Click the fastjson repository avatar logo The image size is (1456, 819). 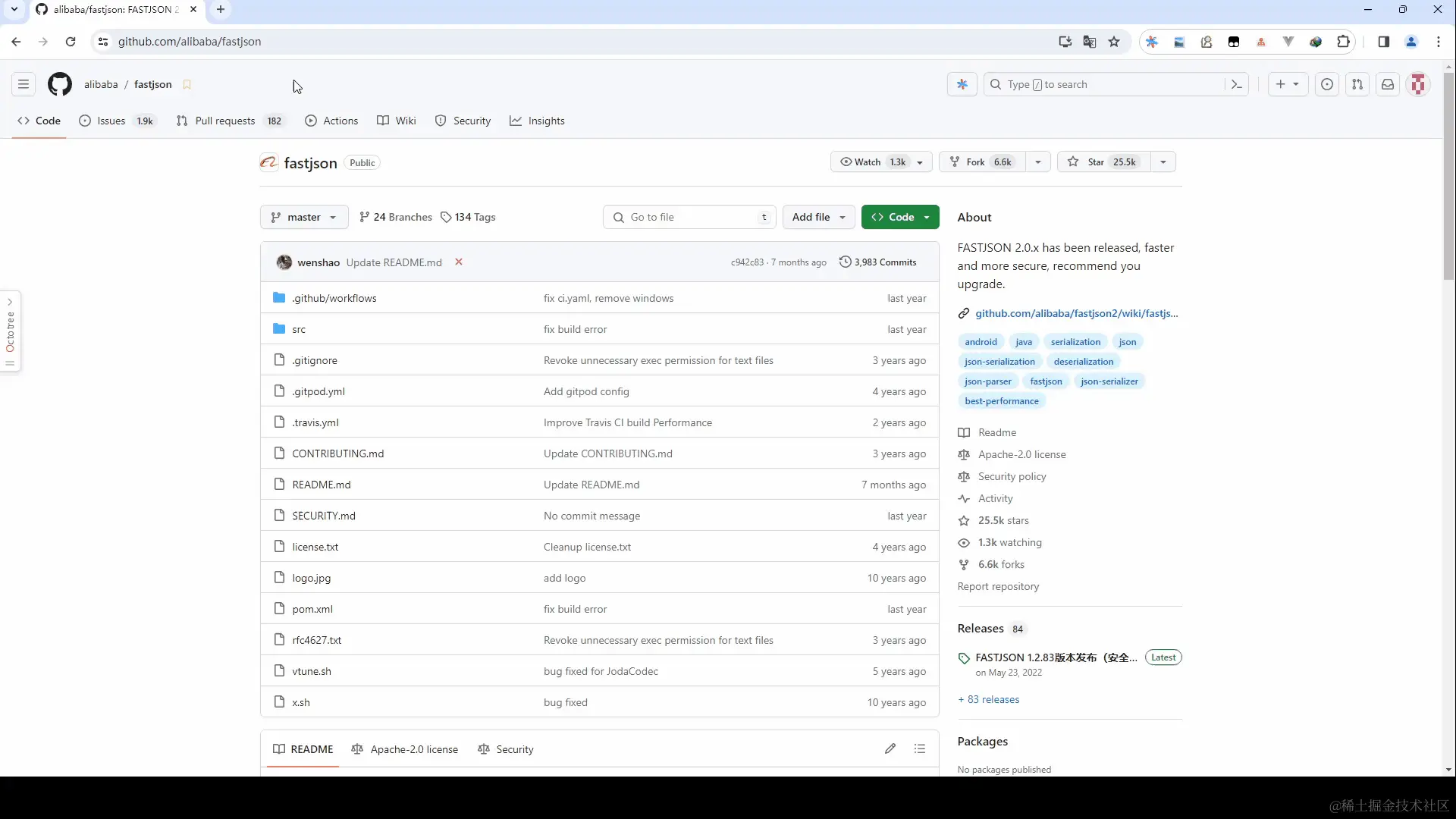click(x=268, y=162)
